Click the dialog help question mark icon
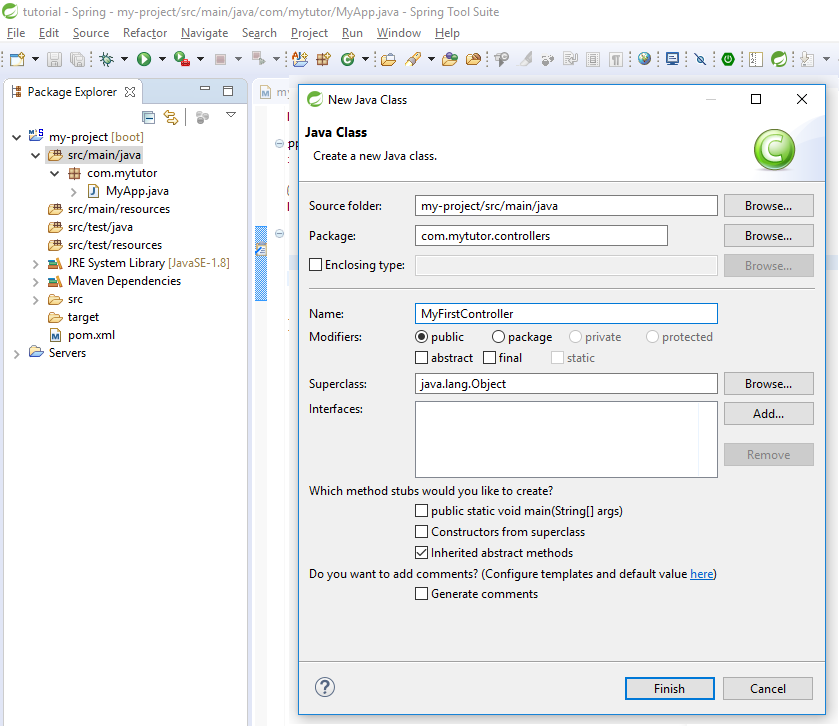The image size is (839, 726). (325, 687)
